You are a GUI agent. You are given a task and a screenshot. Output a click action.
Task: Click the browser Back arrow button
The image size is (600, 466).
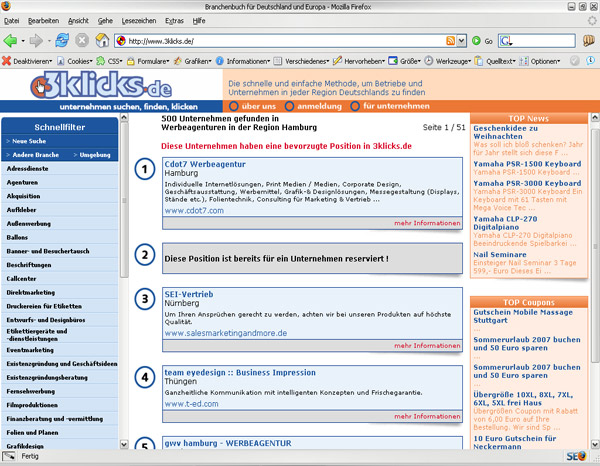pyautogui.click(x=11, y=40)
